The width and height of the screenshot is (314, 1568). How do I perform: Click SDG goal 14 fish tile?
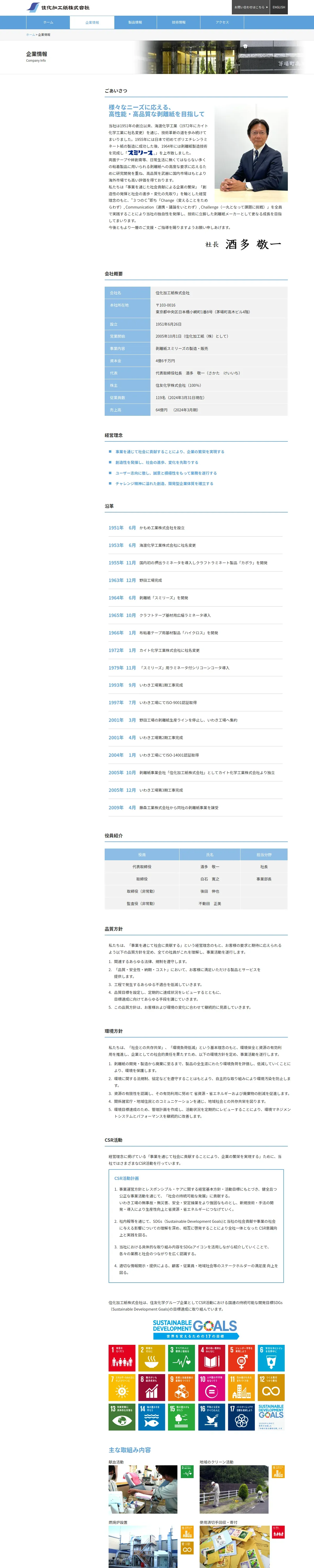pos(152,1417)
